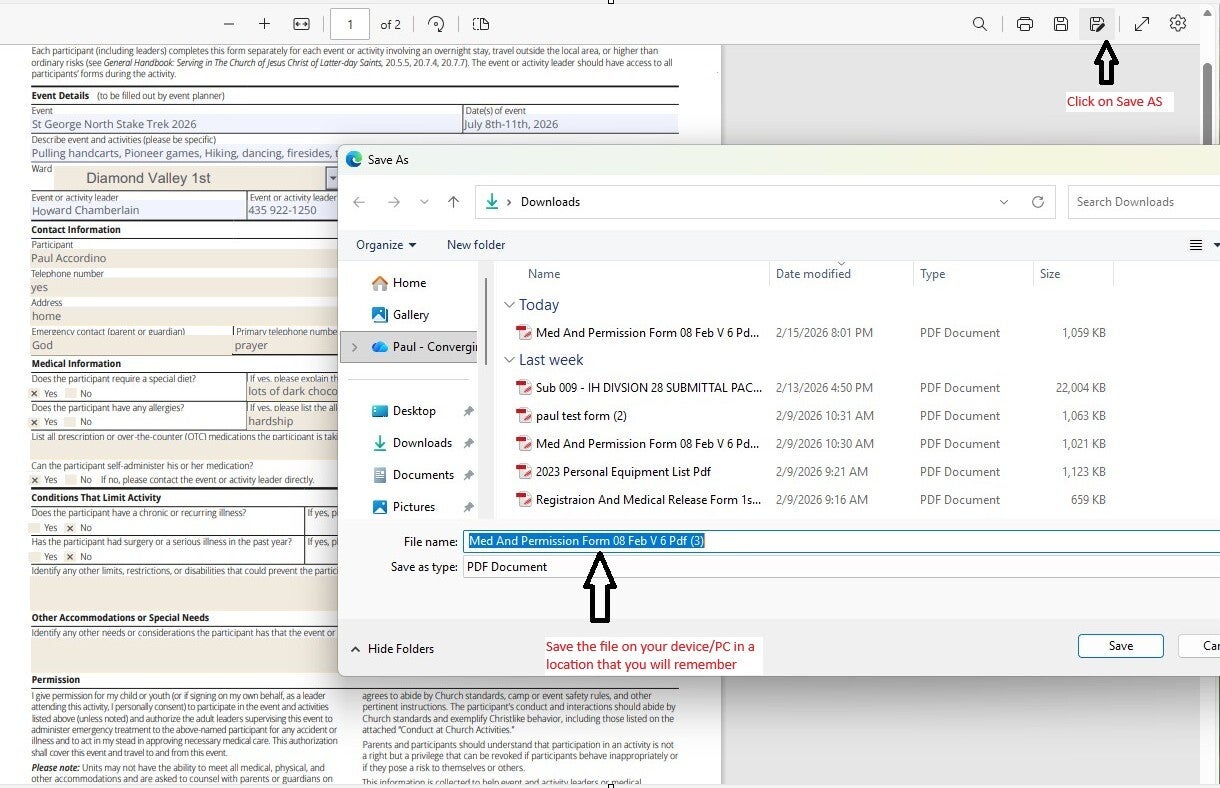Click New folder button

476,245
